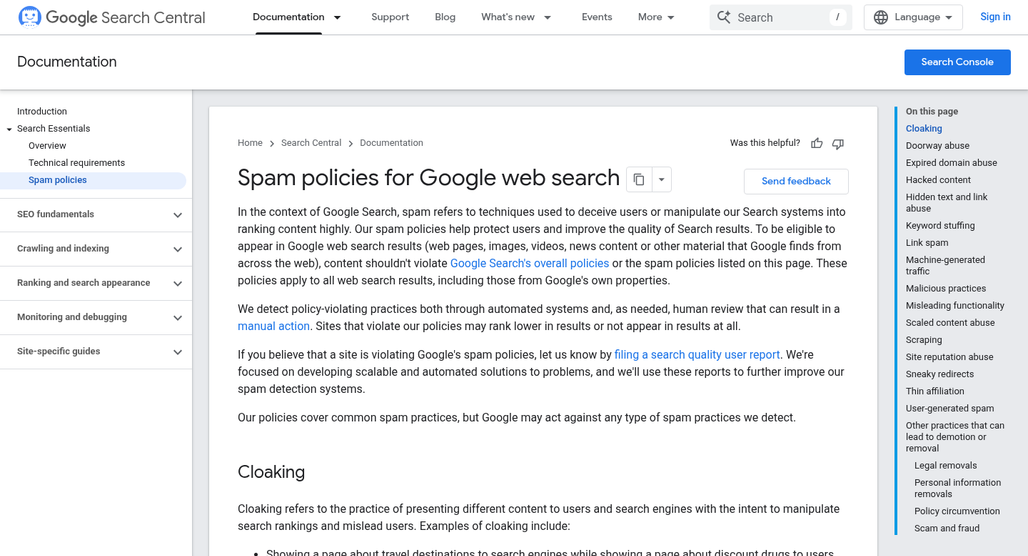Open the Documentation tab in top nav
The image size is (1028, 556).
tap(288, 17)
